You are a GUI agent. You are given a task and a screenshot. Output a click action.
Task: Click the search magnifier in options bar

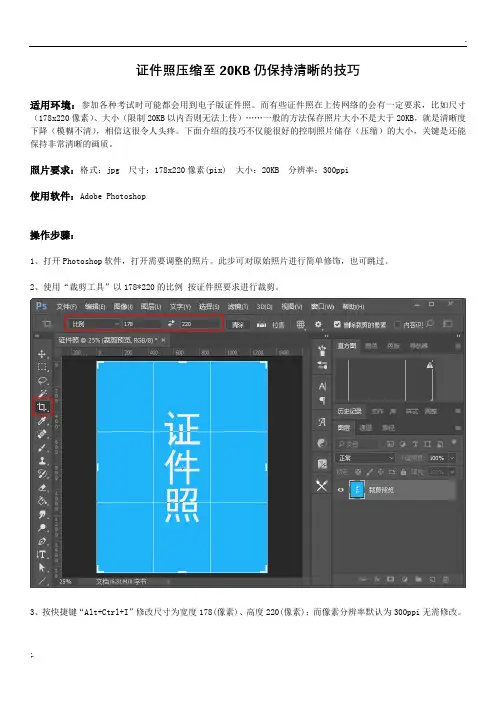(x=430, y=323)
